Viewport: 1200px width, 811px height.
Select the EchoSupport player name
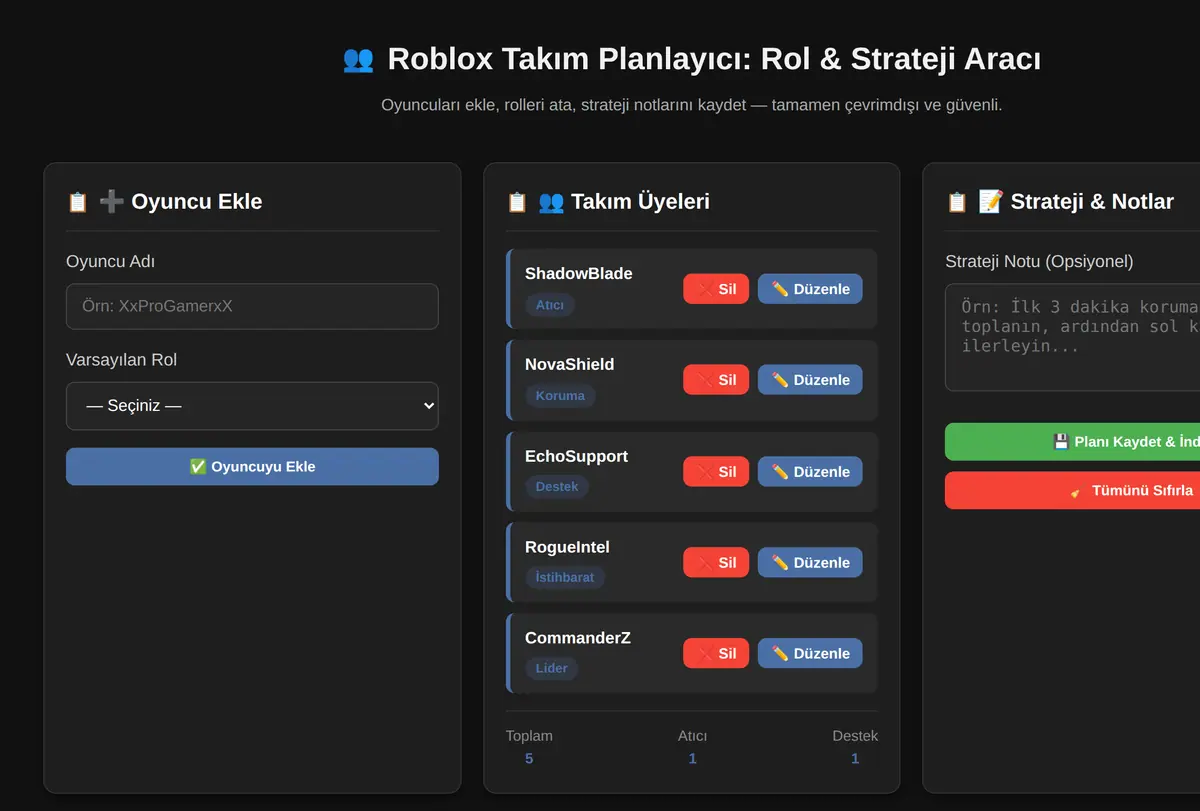click(x=577, y=457)
